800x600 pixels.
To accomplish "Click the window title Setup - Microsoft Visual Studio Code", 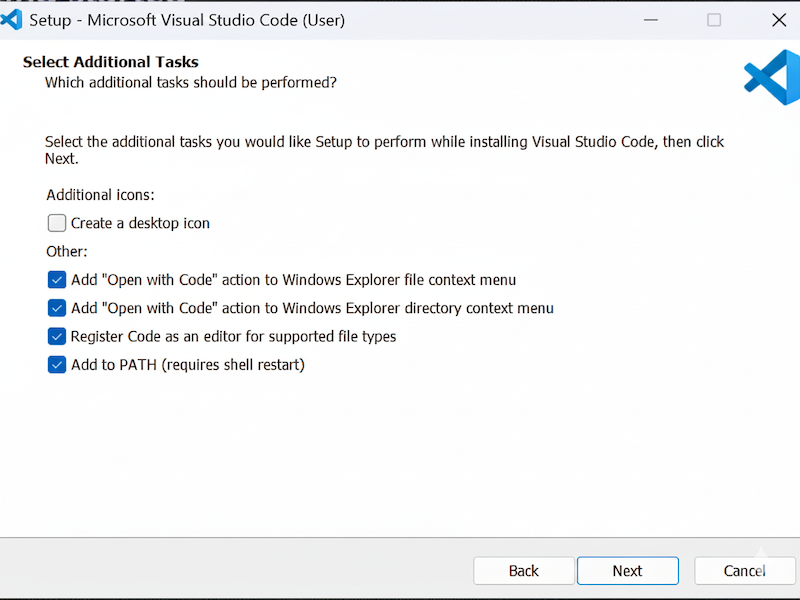I will click(187, 20).
